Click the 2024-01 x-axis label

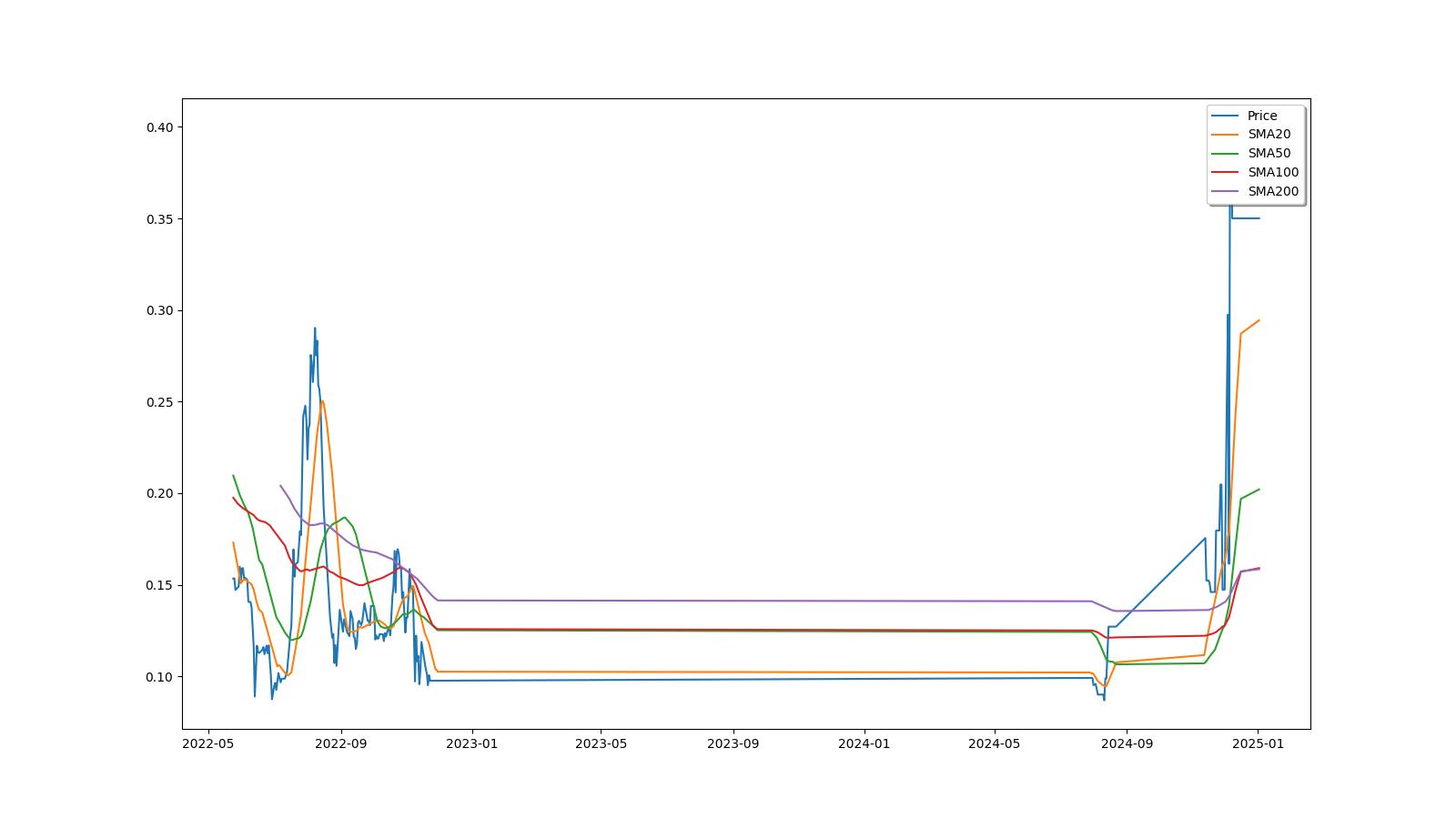click(864, 743)
